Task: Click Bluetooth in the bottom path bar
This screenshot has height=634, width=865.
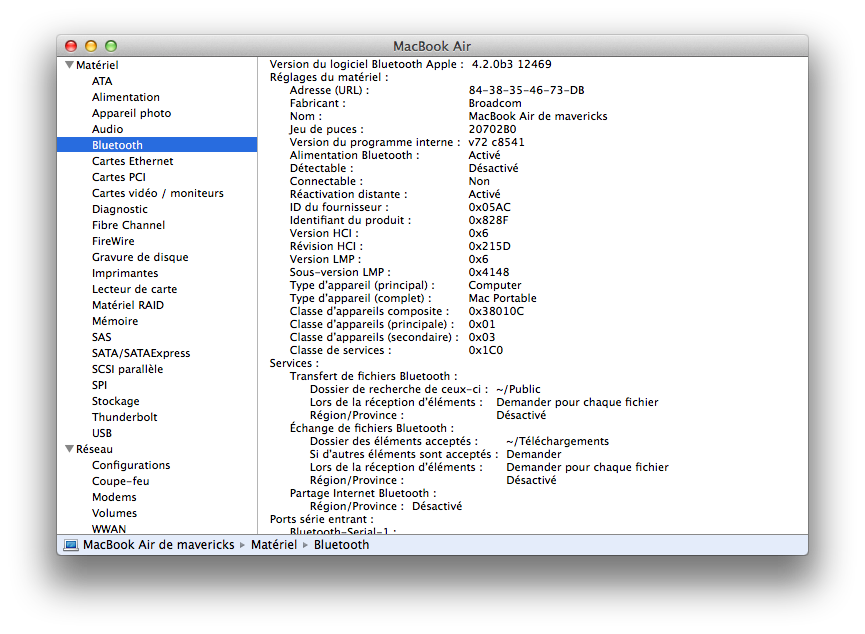Action: pyautogui.click(x=341, y=545)
